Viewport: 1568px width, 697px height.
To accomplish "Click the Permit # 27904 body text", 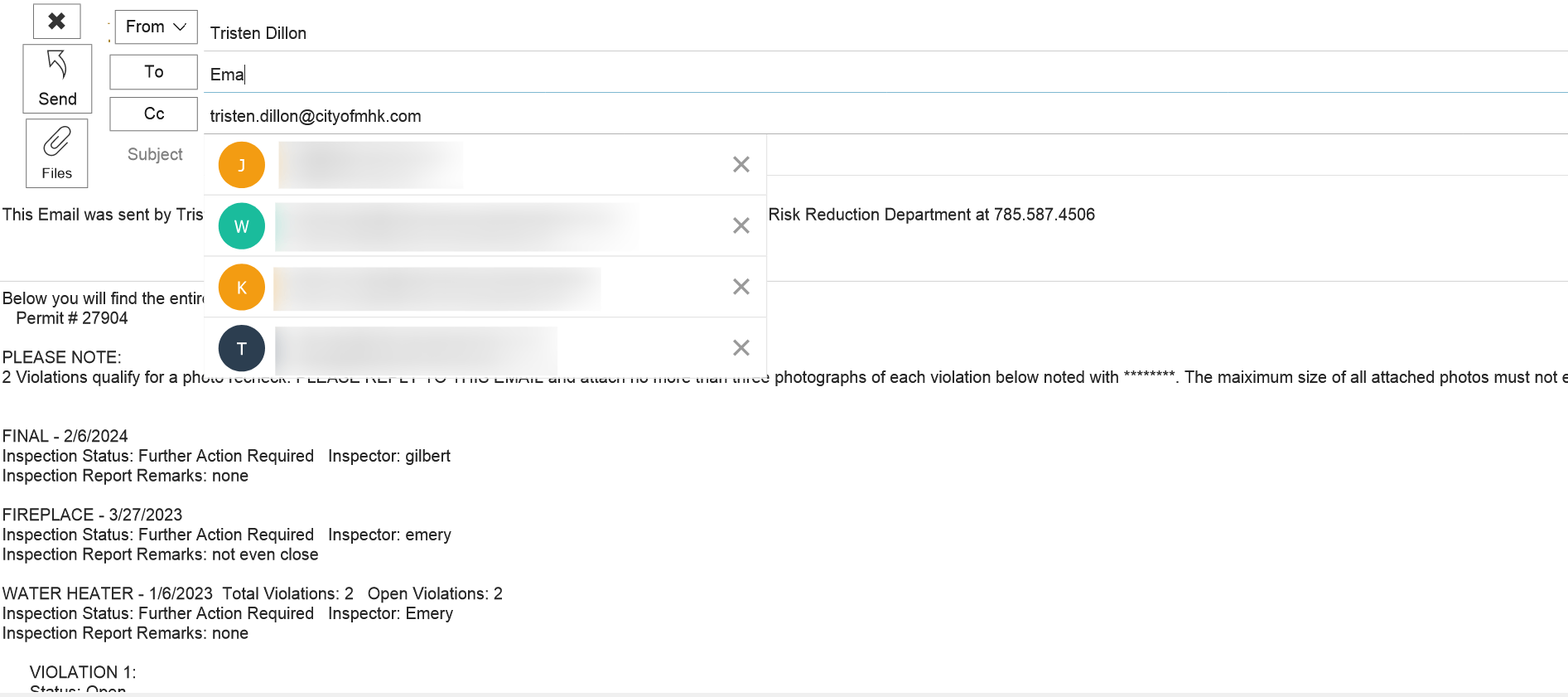I will [x=72, y=318].
